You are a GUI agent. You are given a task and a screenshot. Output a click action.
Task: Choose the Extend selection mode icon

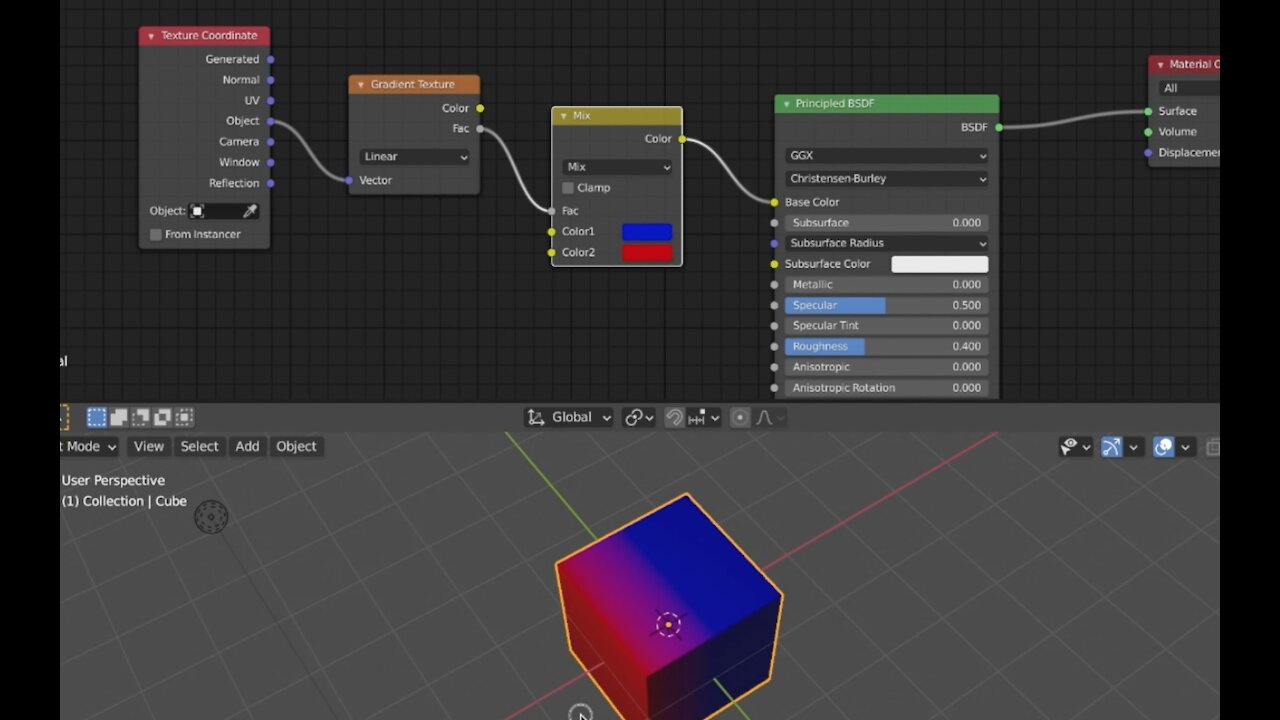click(x=119, y=417)
